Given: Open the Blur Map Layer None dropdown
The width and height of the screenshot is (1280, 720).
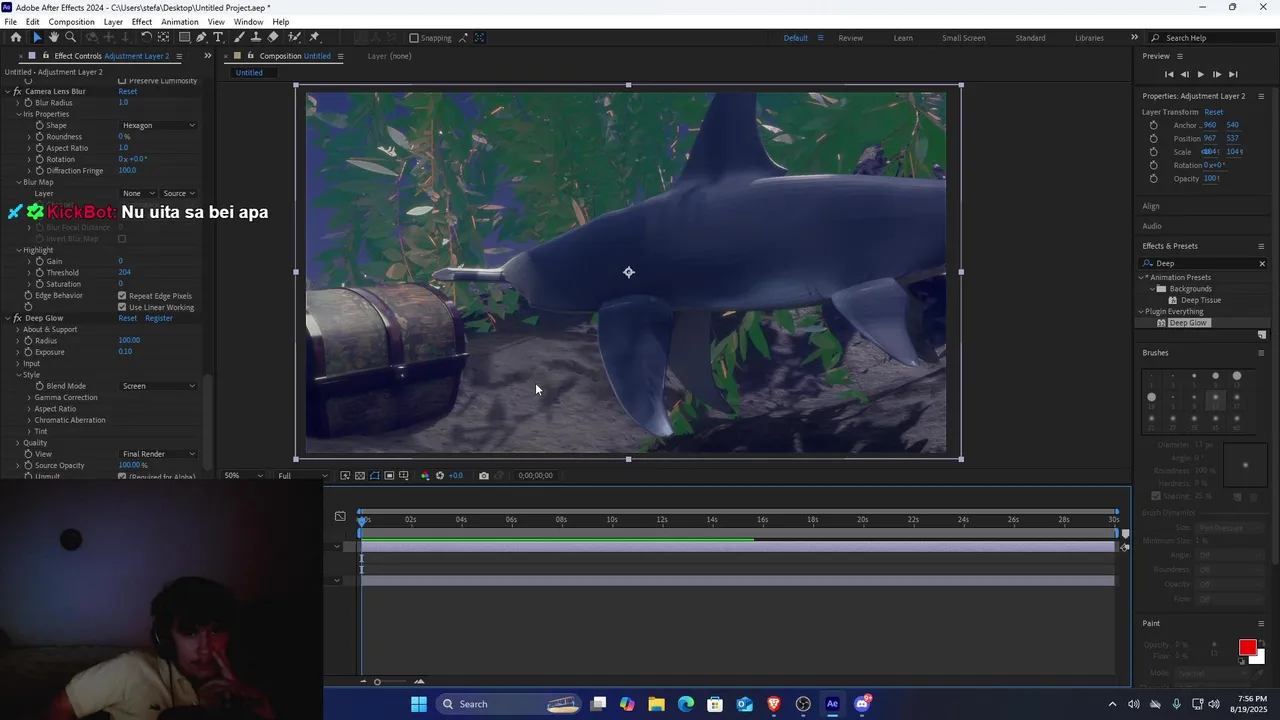Looking at the screenshot, I should 138,193.
